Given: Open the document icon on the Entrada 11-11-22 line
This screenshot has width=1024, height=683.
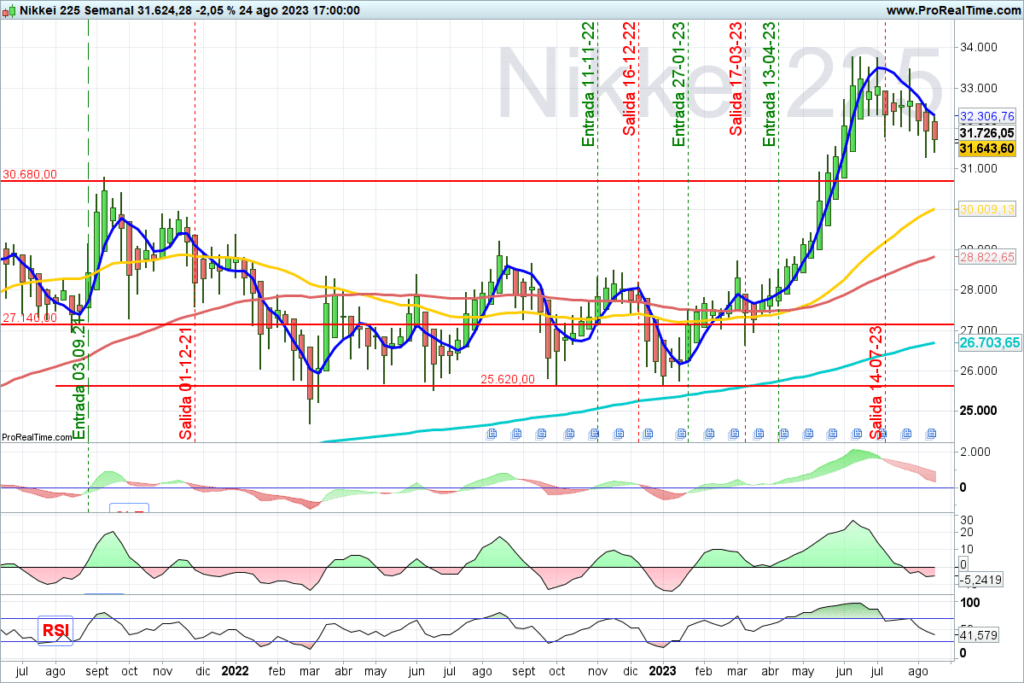Looking at the screenshot, I should pyautogui.click(x=594, y=434).
